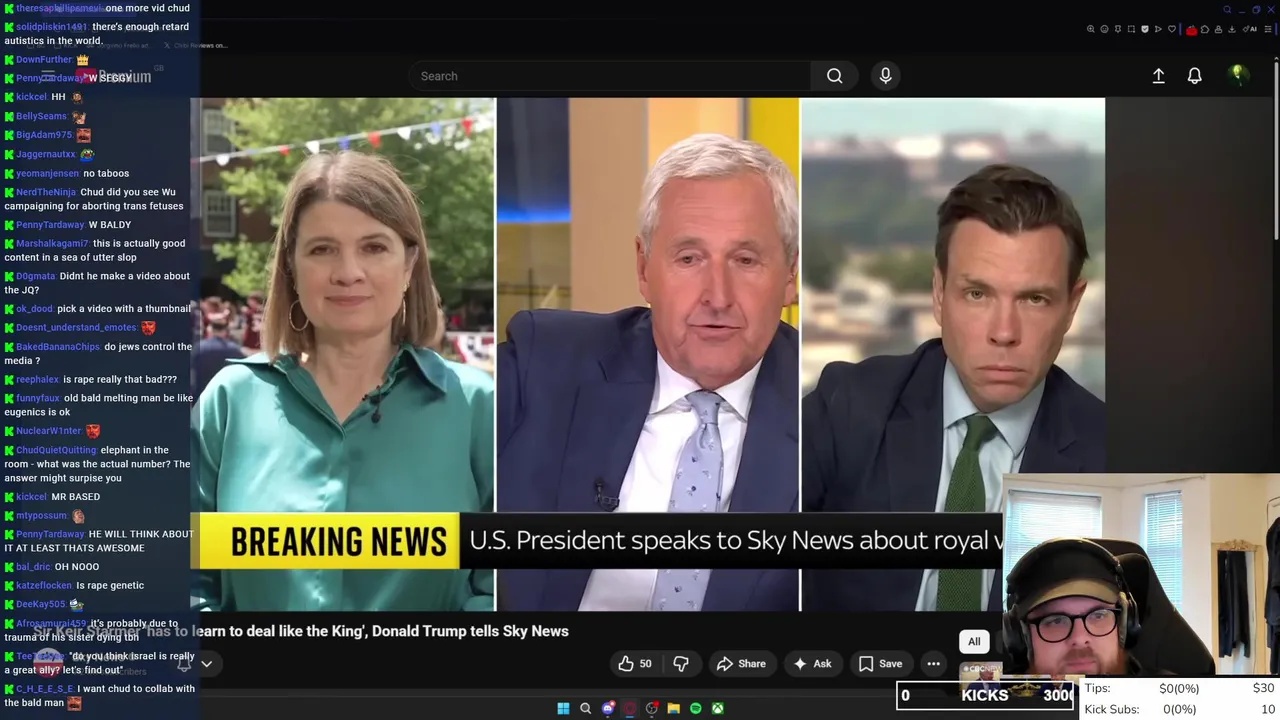
Task: Click chat username 'ChudQuietQuitting'
Action: click(x=56, y=451)
